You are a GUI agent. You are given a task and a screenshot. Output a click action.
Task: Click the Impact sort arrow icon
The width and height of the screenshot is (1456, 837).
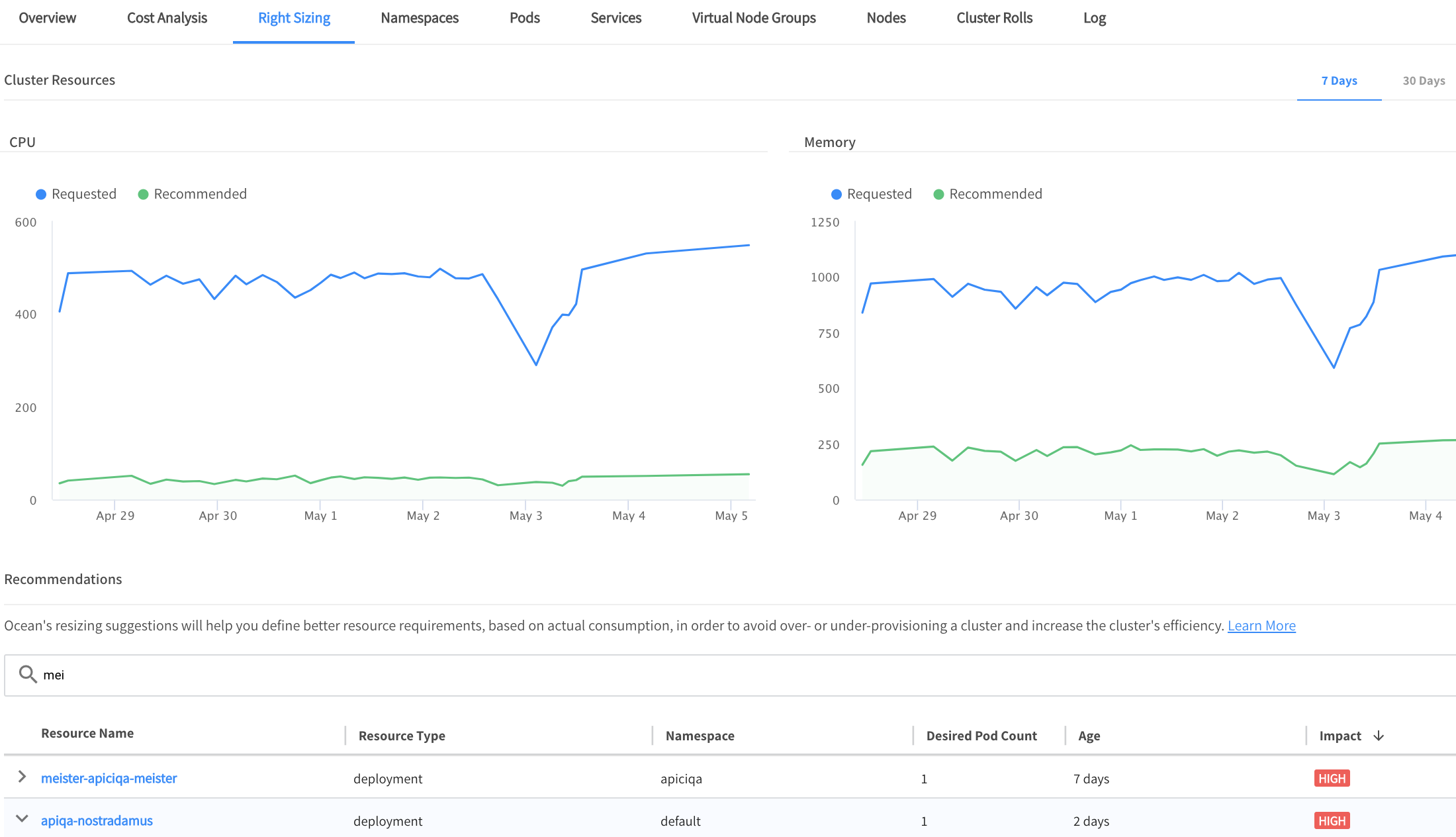coord(1379,736)
